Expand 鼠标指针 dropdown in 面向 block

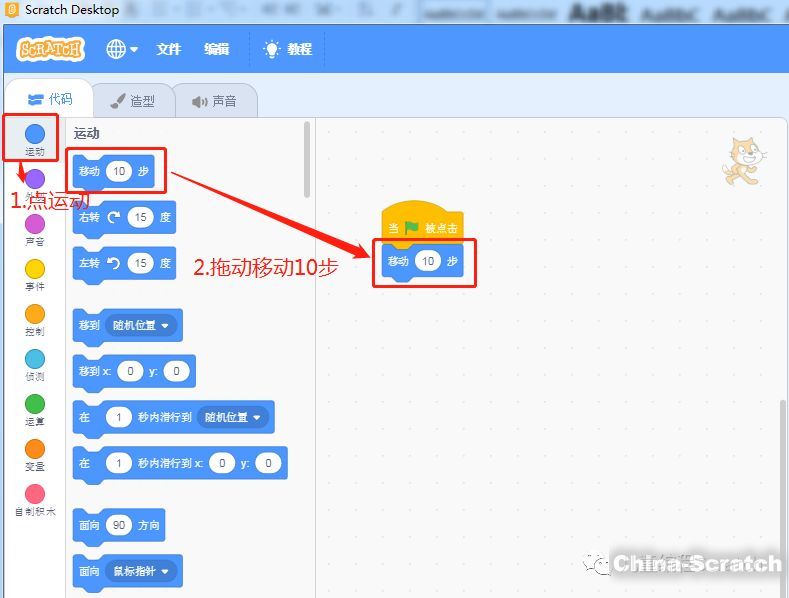pos(142,571)
